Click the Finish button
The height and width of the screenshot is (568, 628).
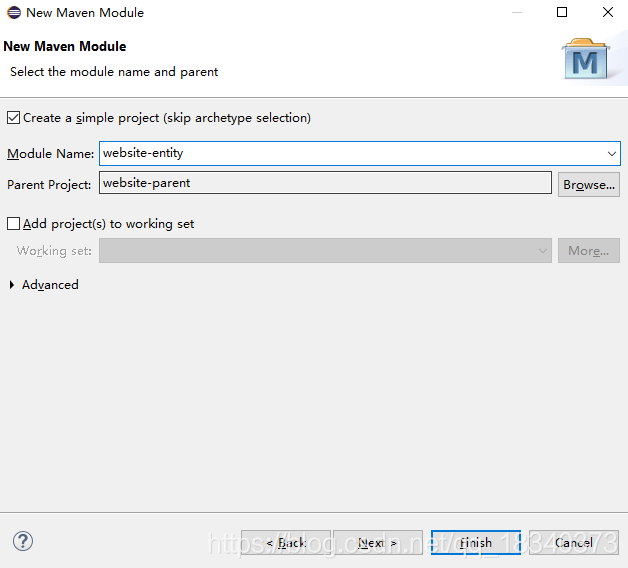tap(476, 543)
